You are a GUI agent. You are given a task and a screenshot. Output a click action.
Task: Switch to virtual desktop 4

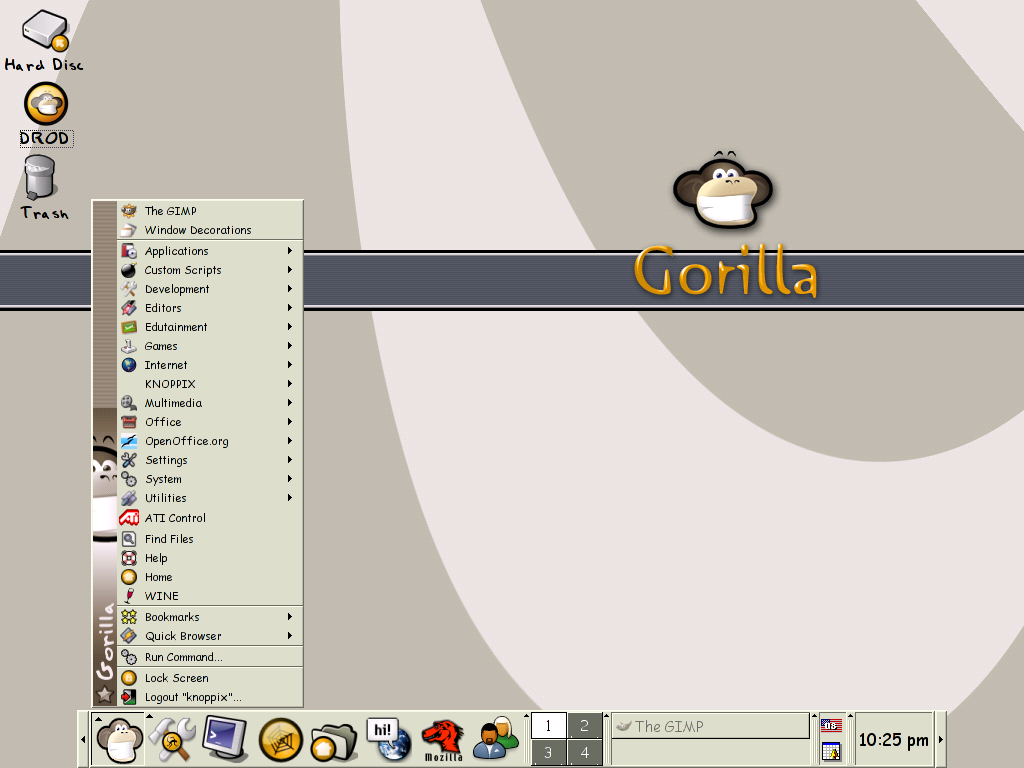tap(584, 752)
